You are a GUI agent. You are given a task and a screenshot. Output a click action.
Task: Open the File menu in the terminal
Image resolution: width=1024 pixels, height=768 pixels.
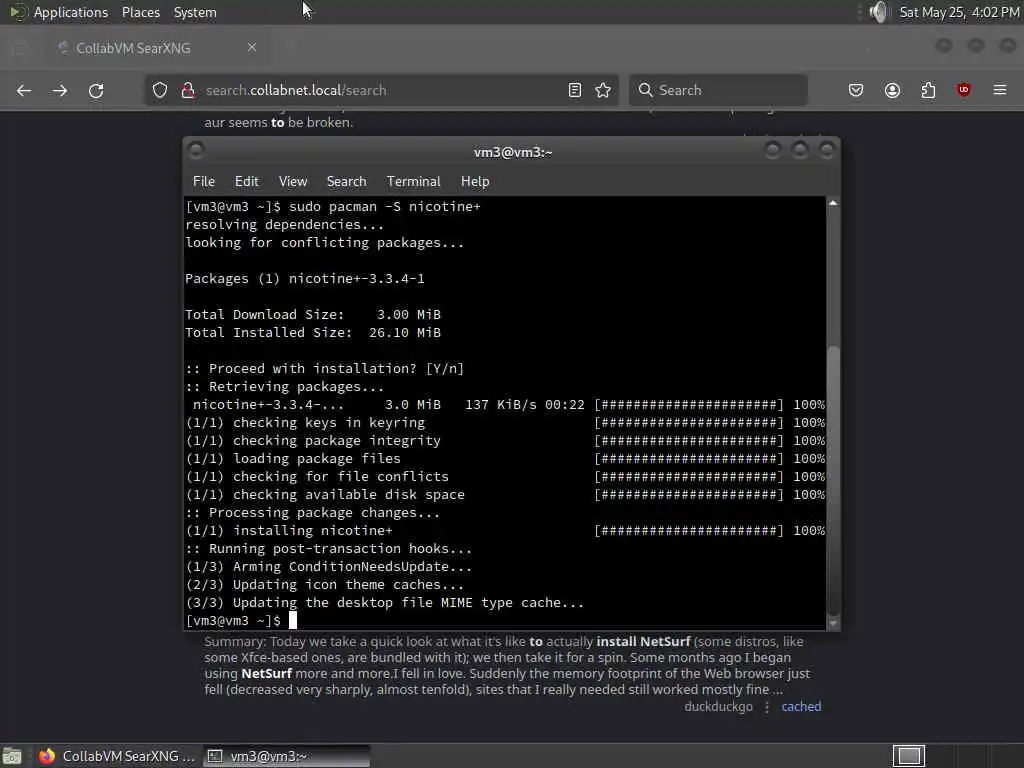204,182
